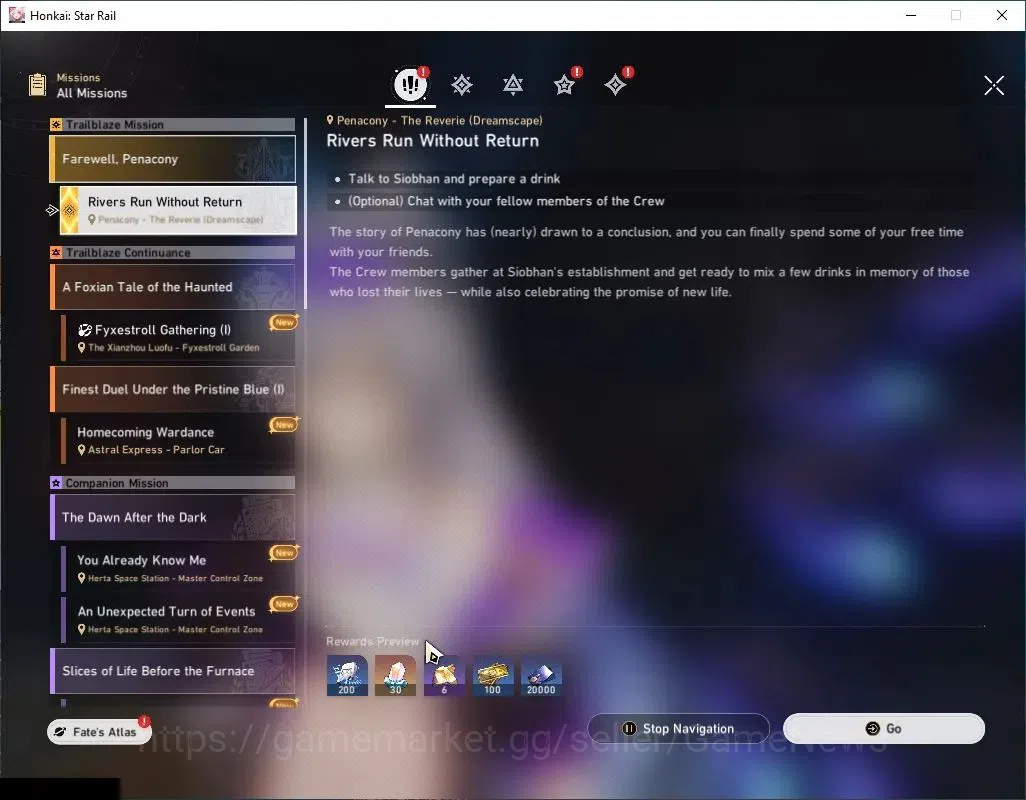Viewport: 1026px width, 800px height.
Task: Click the location pin under Homecoming Wardance
Action: 82,450
